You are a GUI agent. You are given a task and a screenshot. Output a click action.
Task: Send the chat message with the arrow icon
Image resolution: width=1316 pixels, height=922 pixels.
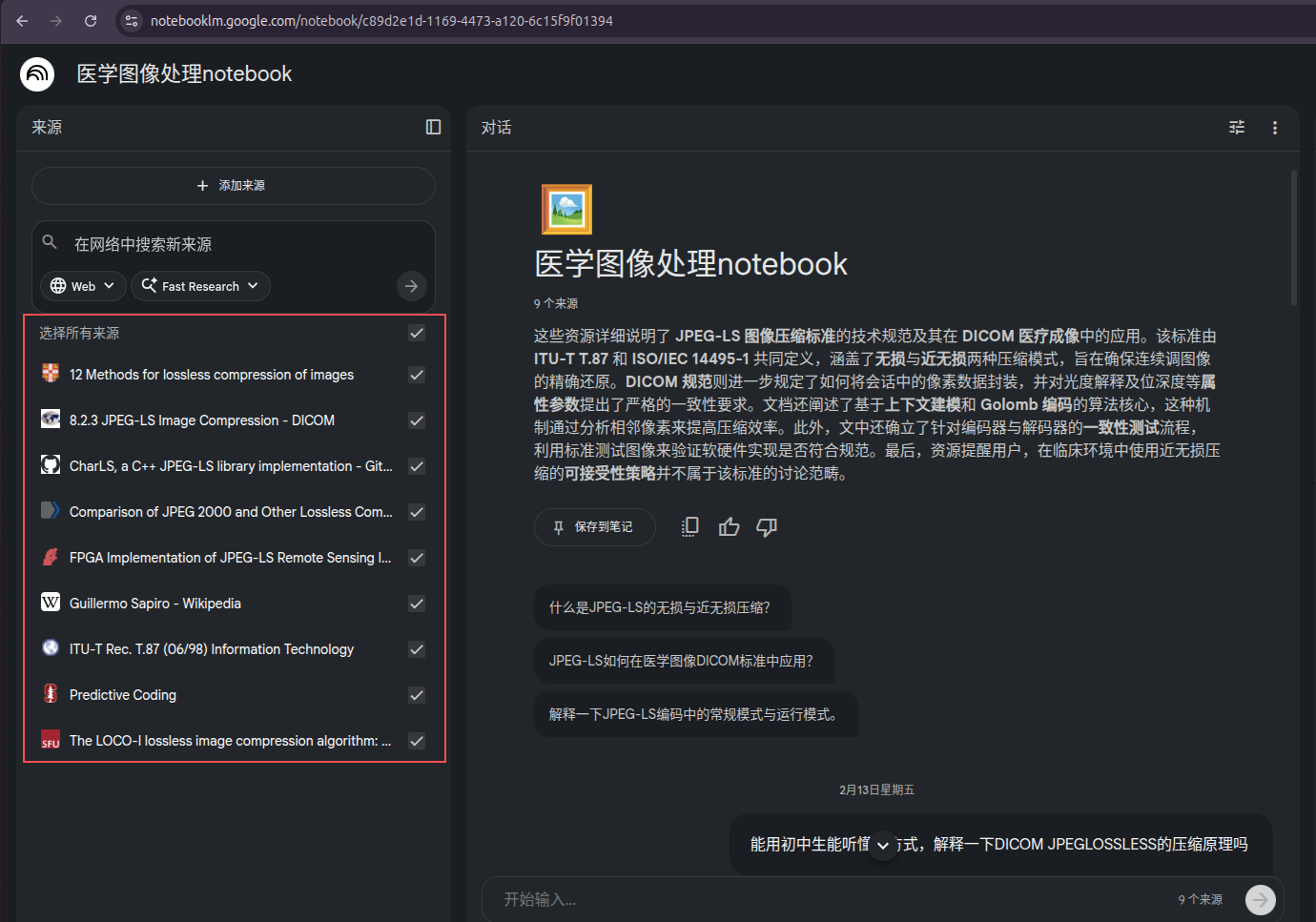1260,899
